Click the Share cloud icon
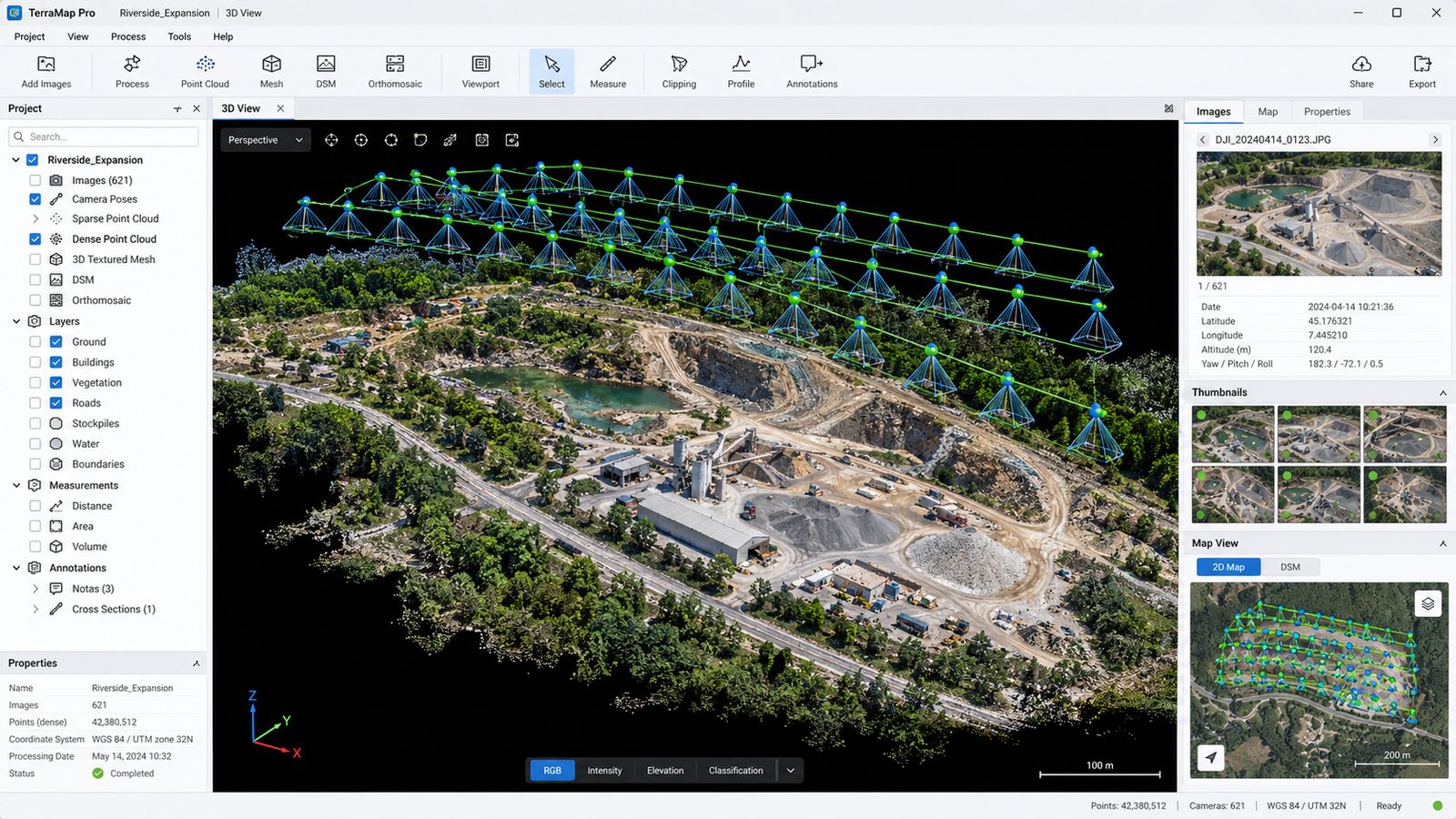This screenshot has height=819, width=1456. (1361, 64)
